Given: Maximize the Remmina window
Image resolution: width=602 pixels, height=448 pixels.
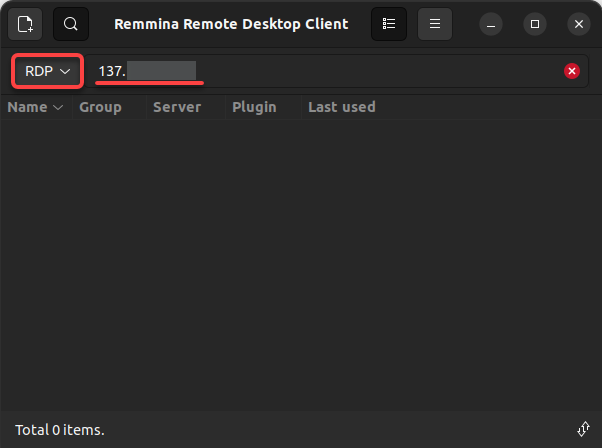Looking at the screenshot, I should click(535, 24).
